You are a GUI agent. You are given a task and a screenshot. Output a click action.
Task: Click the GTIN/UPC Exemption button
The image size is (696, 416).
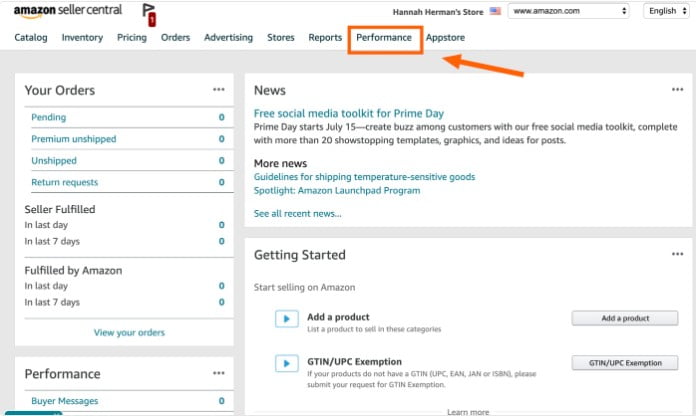tap(625, 363)
